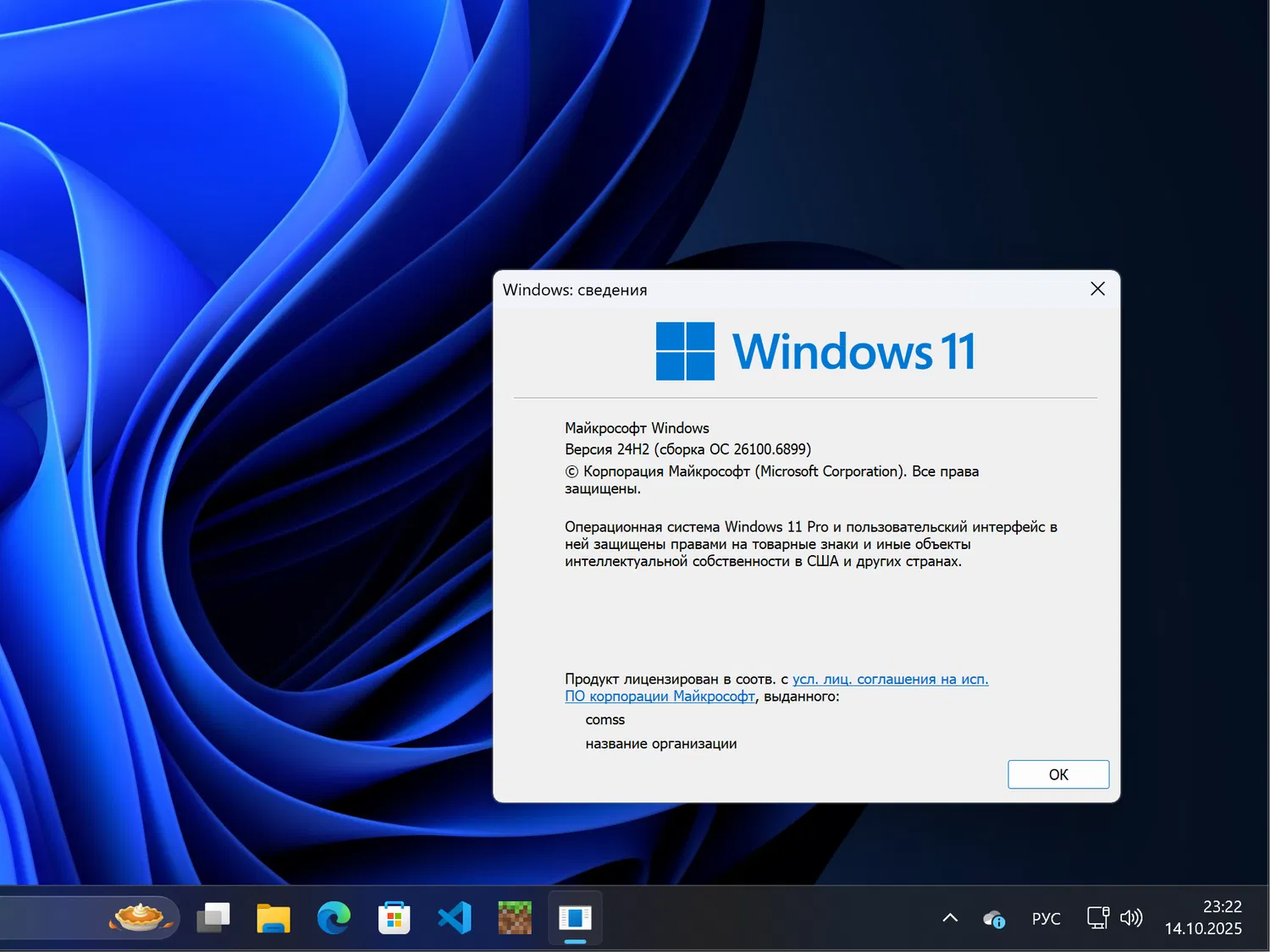Open the network settings tray icon

[x=1097, y=917]
